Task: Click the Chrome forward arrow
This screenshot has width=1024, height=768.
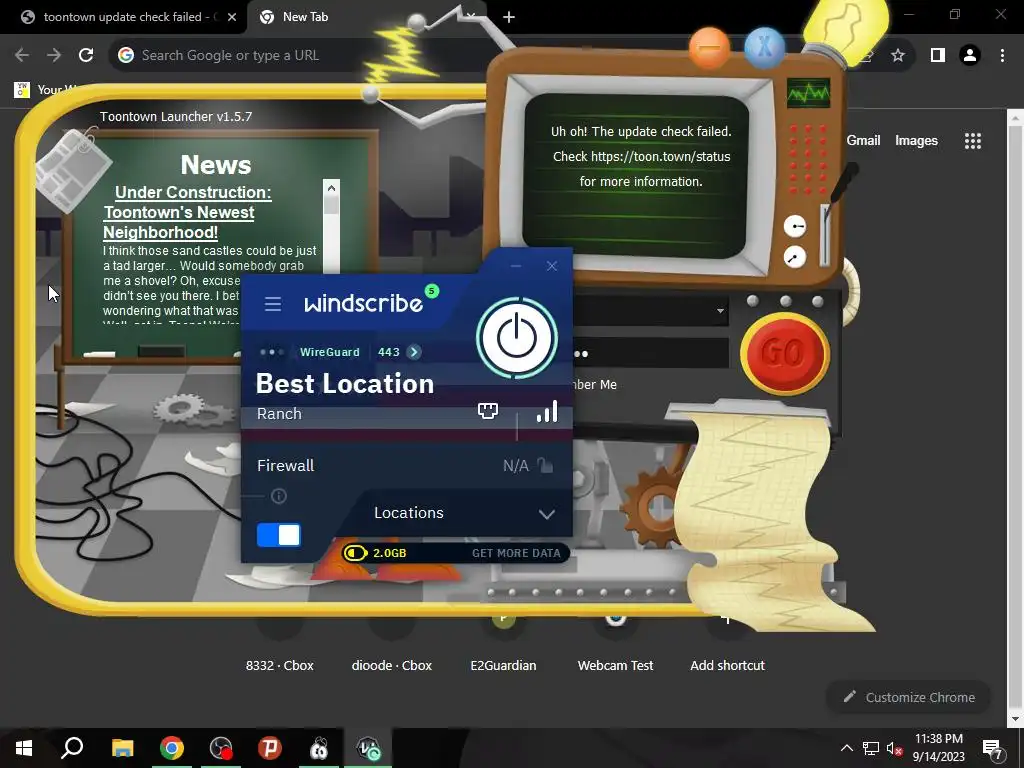Action: [x=54, y=56]
